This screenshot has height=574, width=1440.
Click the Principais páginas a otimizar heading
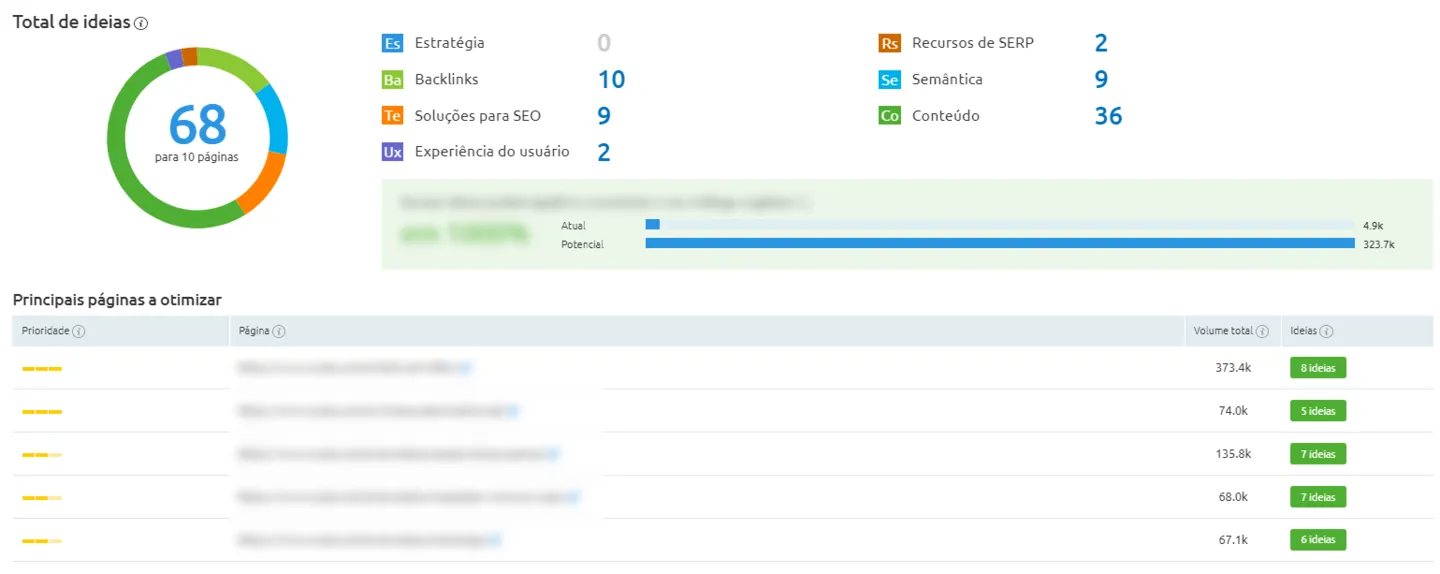[117, 299]
